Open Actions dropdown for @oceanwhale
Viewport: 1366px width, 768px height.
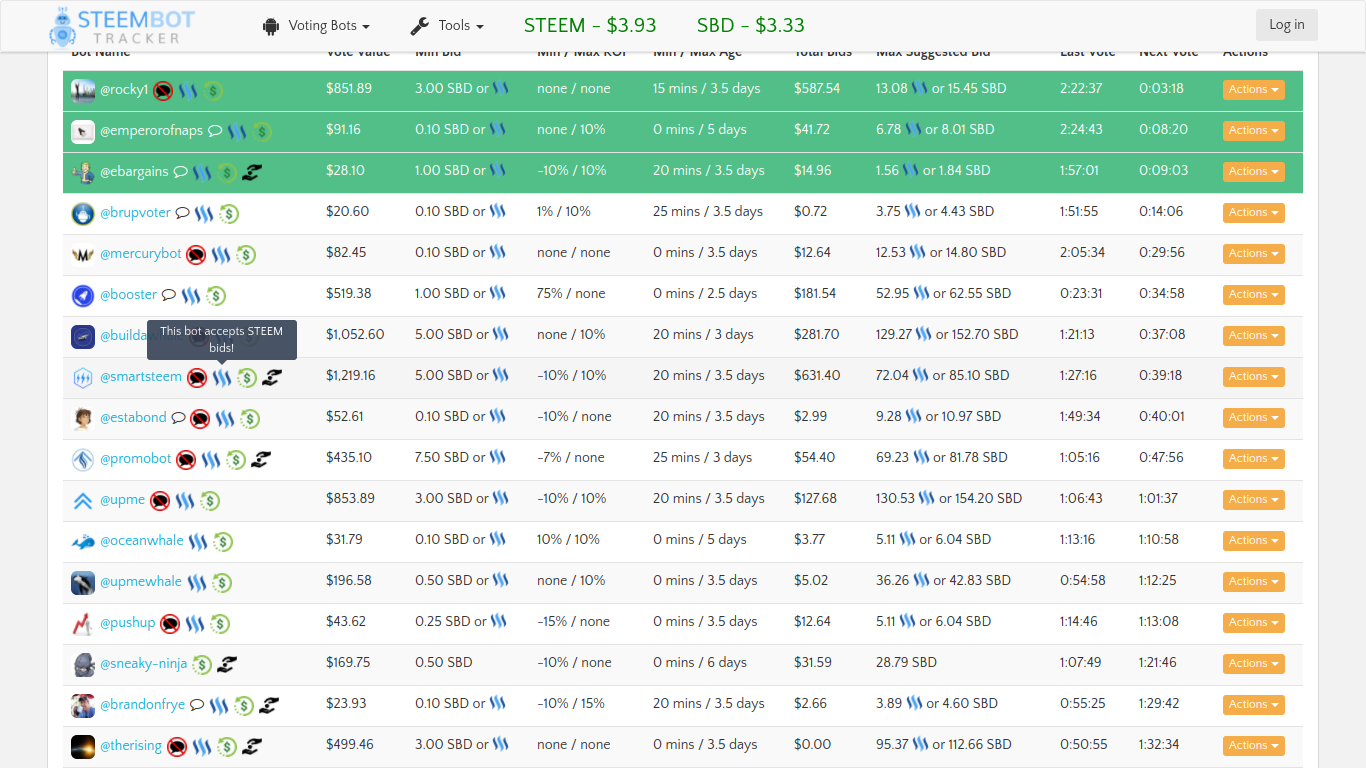(1254, 541)
